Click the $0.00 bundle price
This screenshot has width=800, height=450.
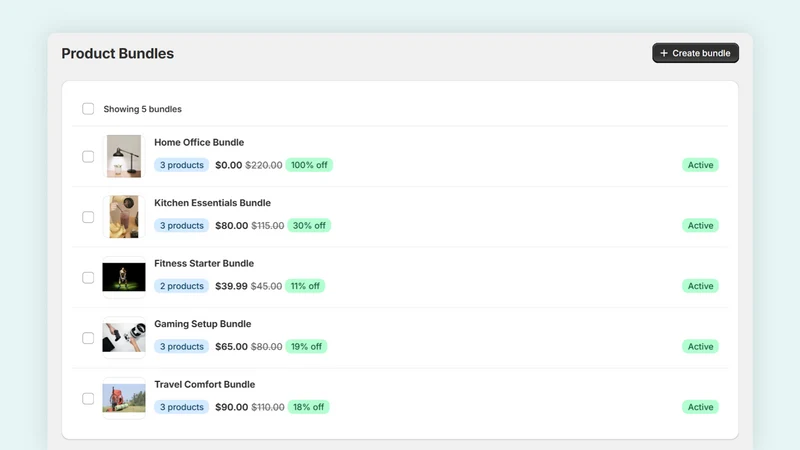click(229, 165)
